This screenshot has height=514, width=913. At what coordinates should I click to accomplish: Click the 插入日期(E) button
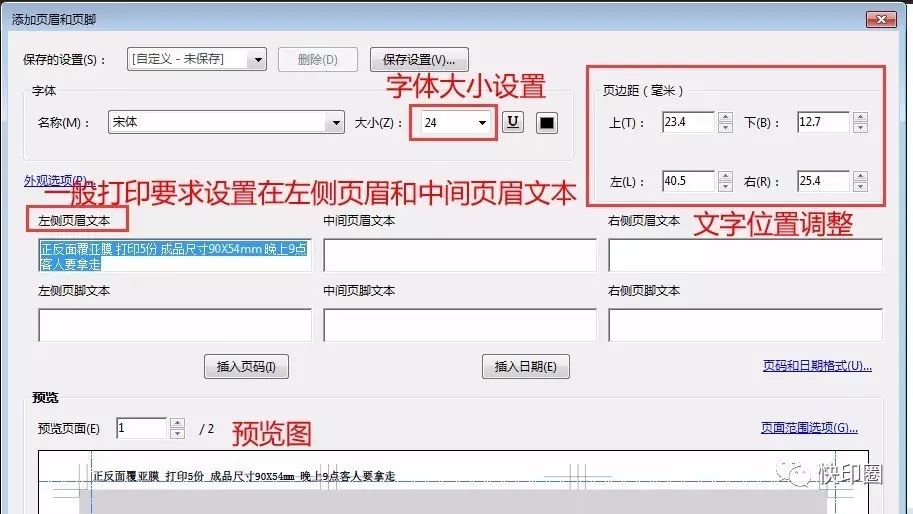click(526, 367)
